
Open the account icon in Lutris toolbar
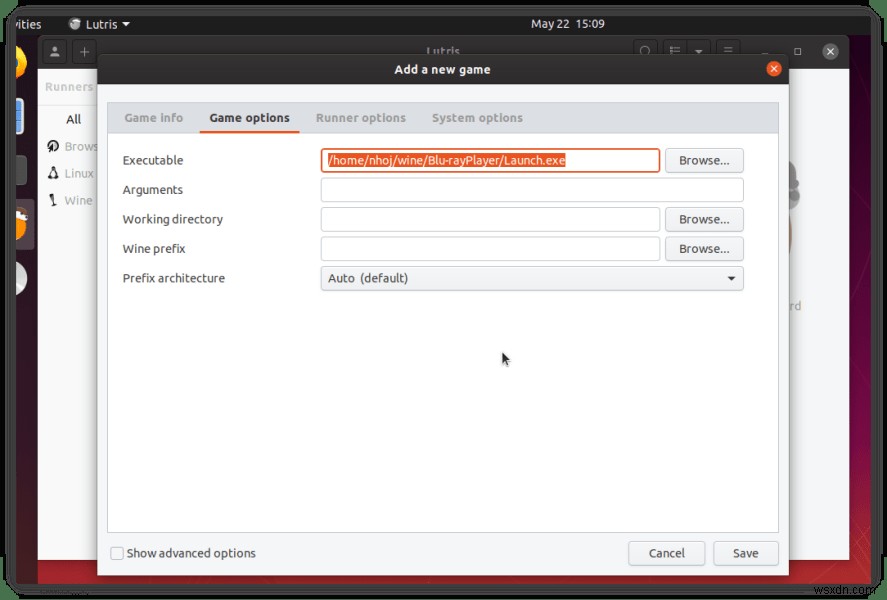coord(54,50)
